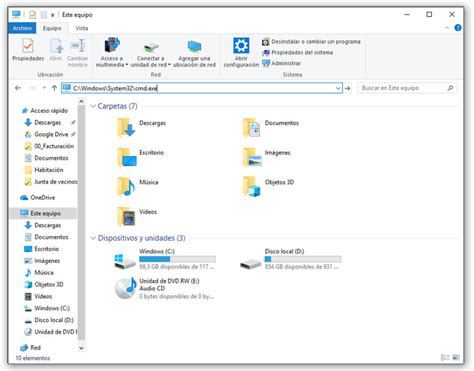
Task: Click Disco local (D:) storage usage bar
Action: coord(303,259)
